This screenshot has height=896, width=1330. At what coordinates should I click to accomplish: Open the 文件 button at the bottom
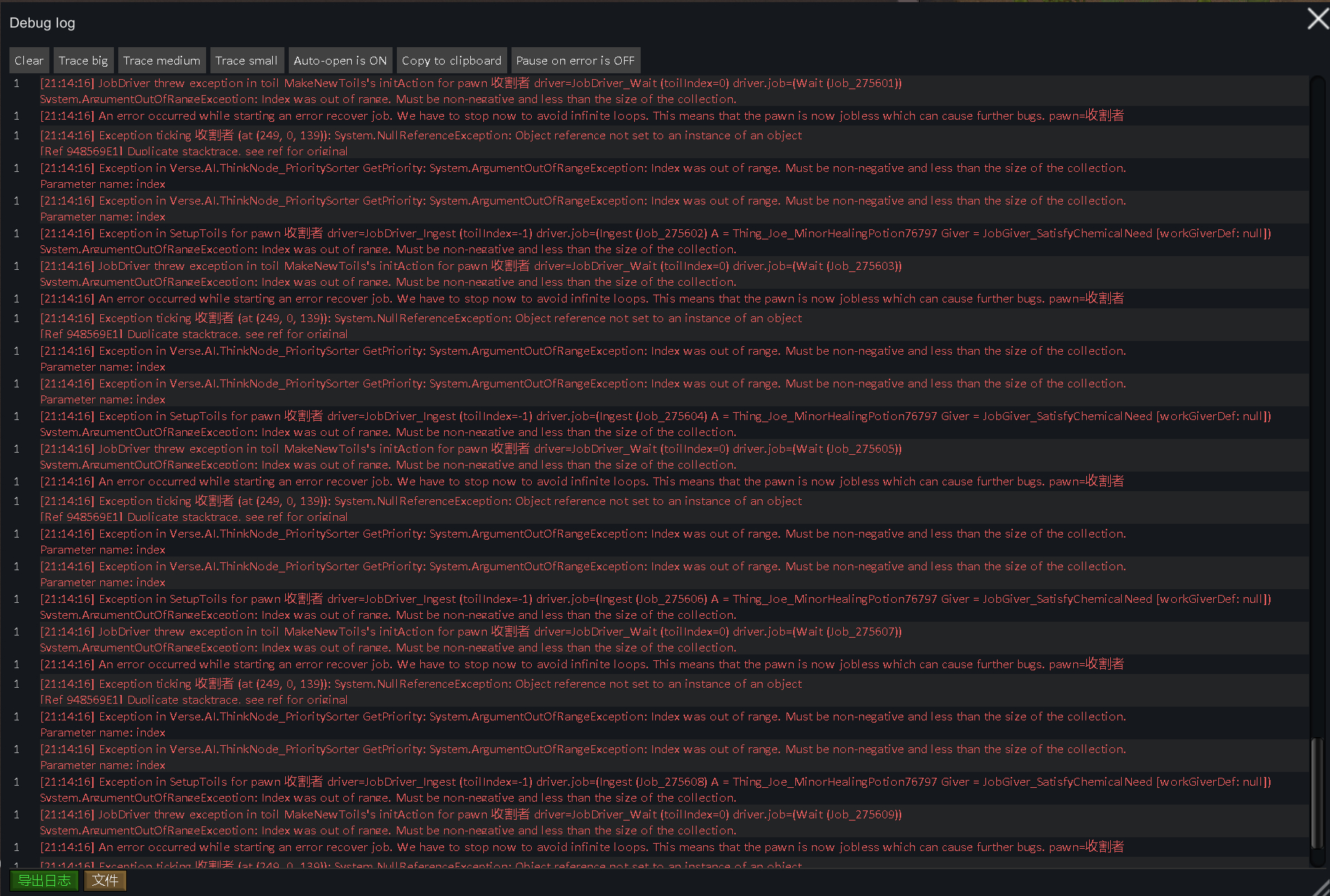105,880
